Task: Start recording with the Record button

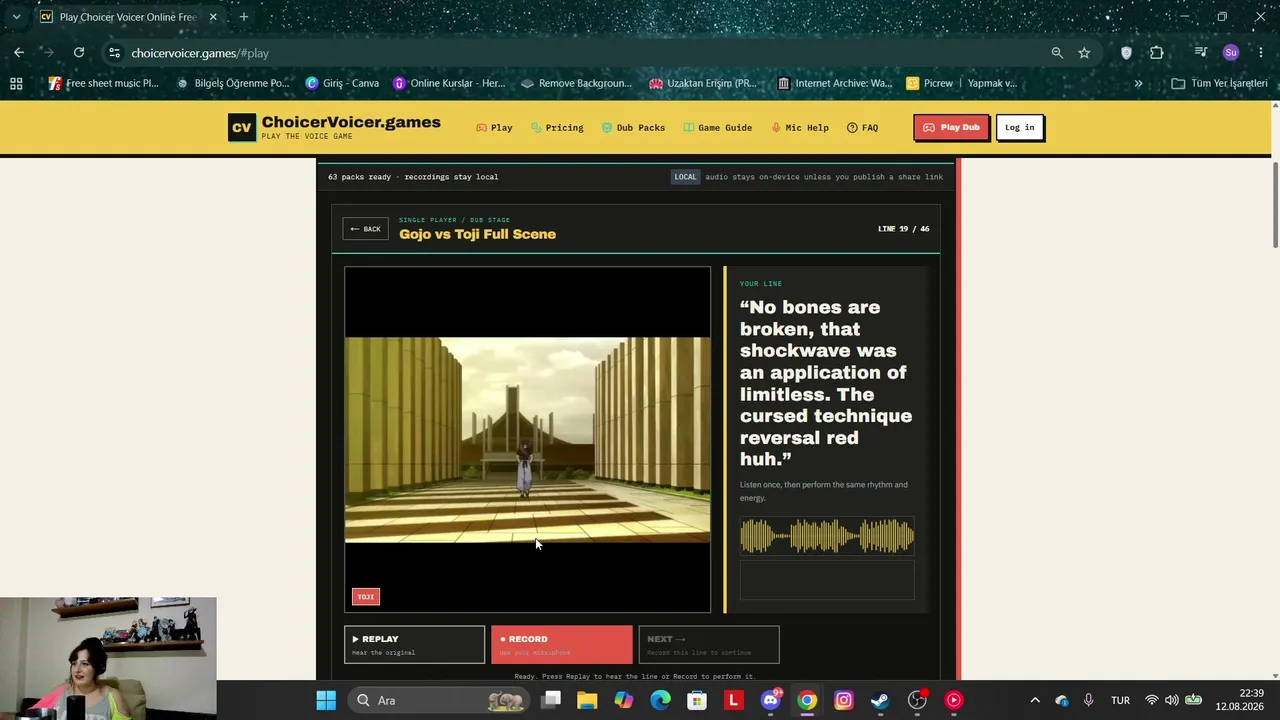Action: click(x=561, y=645)
